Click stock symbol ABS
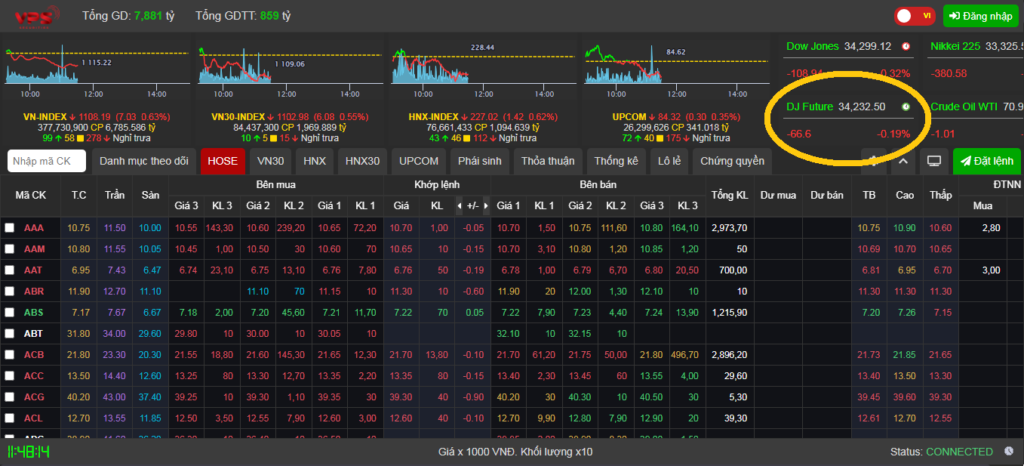This screenshot has height=466, width=1024. tap(33, 312)
